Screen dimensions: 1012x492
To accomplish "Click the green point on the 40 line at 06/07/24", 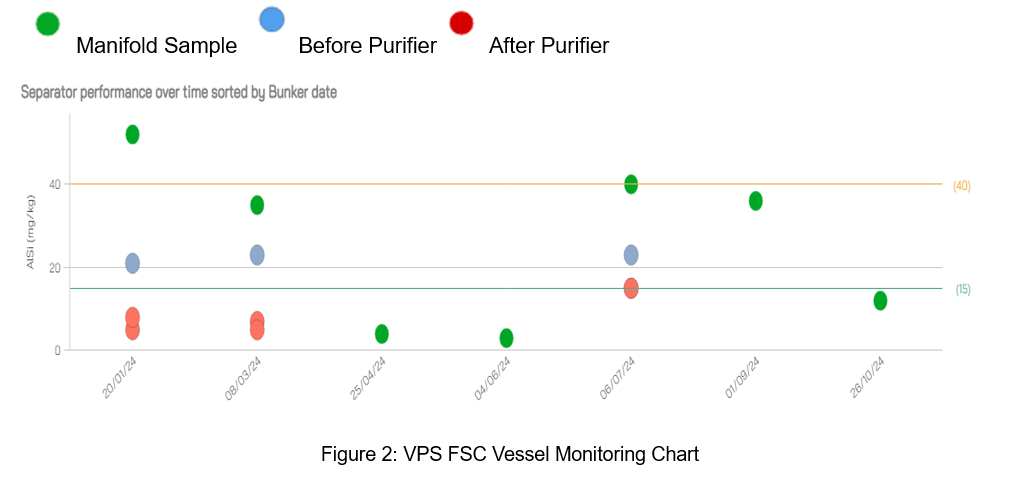I will pyautogui.click(x=631, y=184).
